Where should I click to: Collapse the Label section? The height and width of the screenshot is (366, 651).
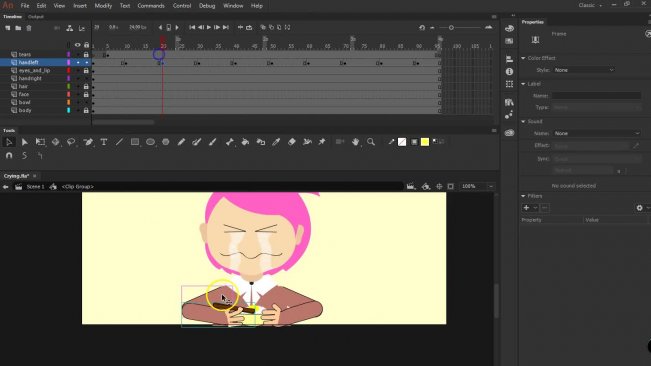coord(523,84)
